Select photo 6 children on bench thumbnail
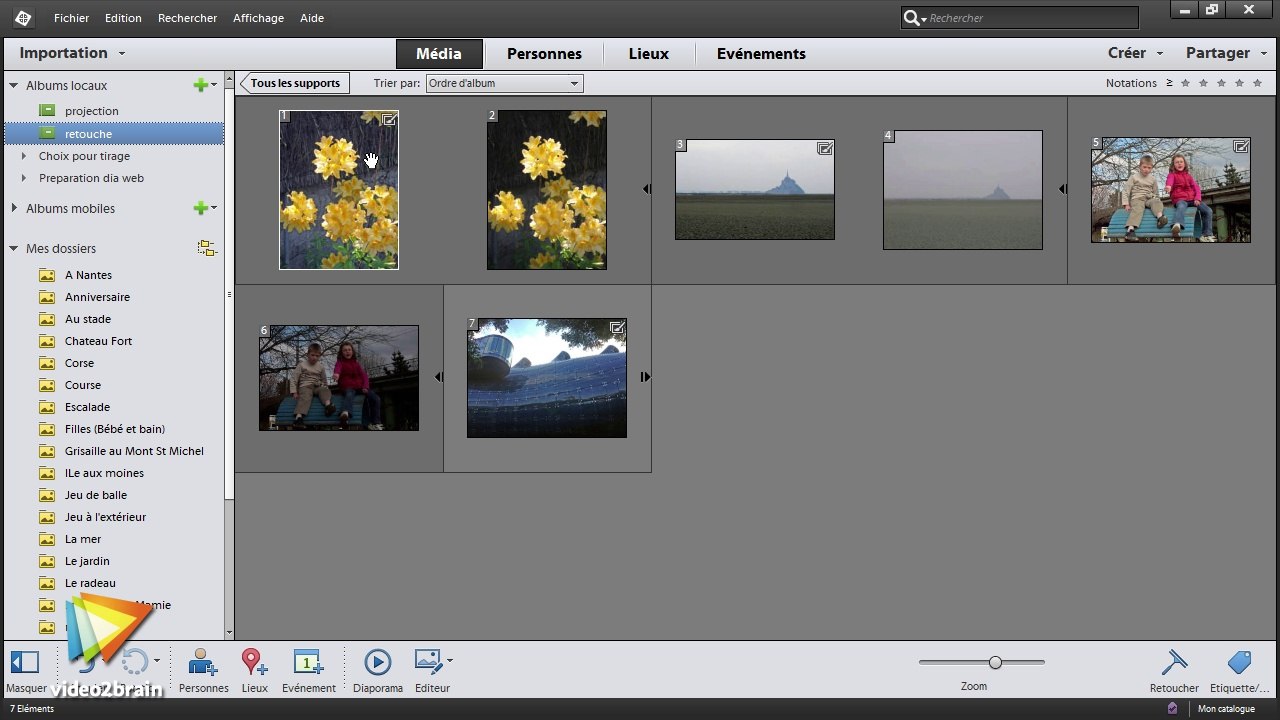This screenshot has height=720, width=1280. 339,378
